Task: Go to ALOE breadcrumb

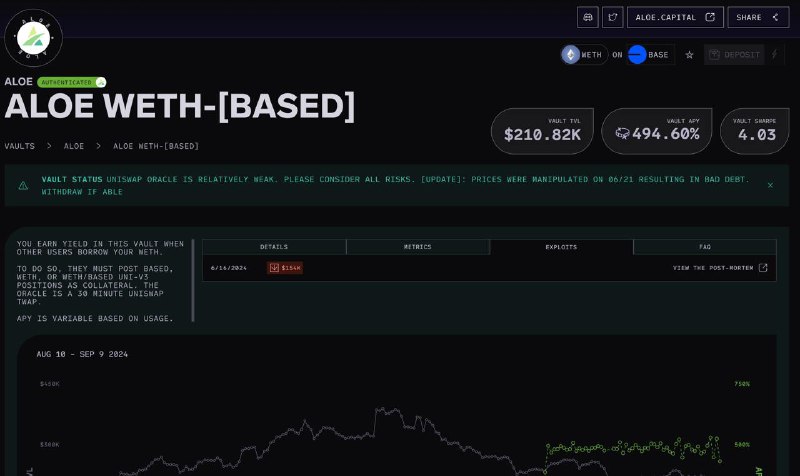Action: [x=74, y=146]
